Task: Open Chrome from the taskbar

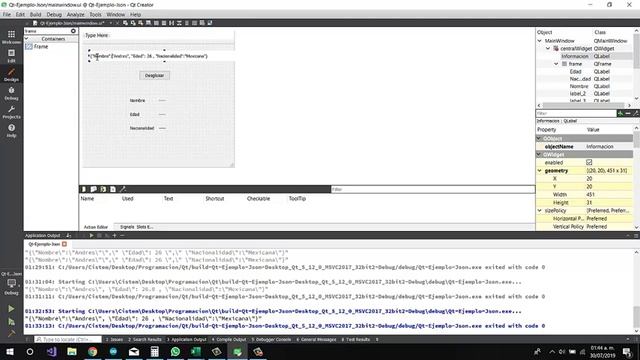Action: (93, 351)
